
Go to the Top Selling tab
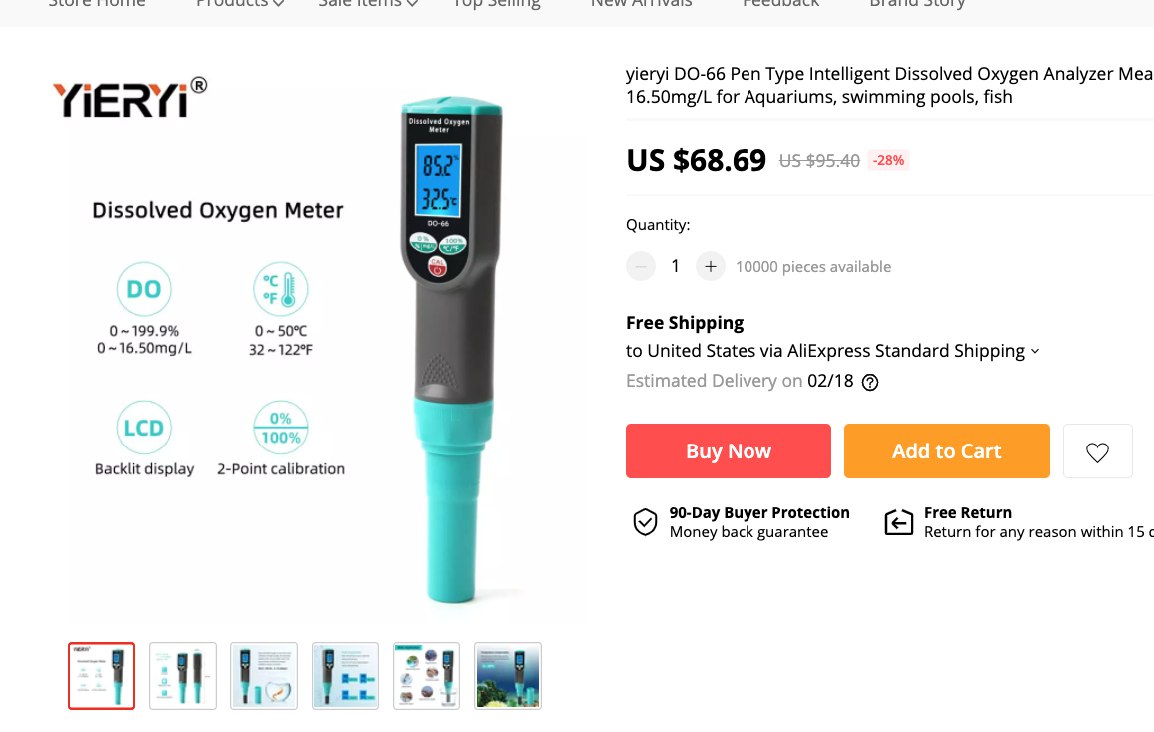[x=497, y=4]
